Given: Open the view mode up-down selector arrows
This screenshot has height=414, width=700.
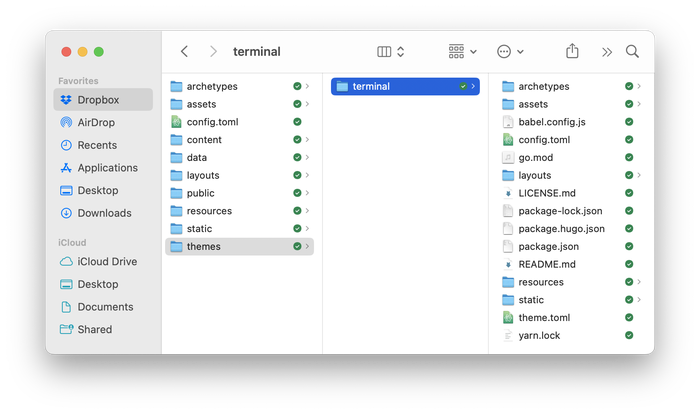Looking at the screenshot, I should pos(400,52).
